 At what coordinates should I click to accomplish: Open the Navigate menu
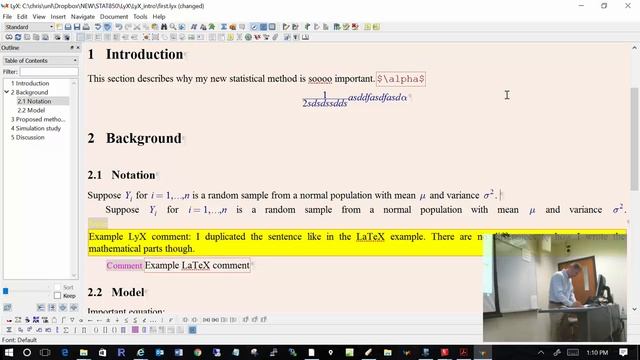(x=83, y=17)
